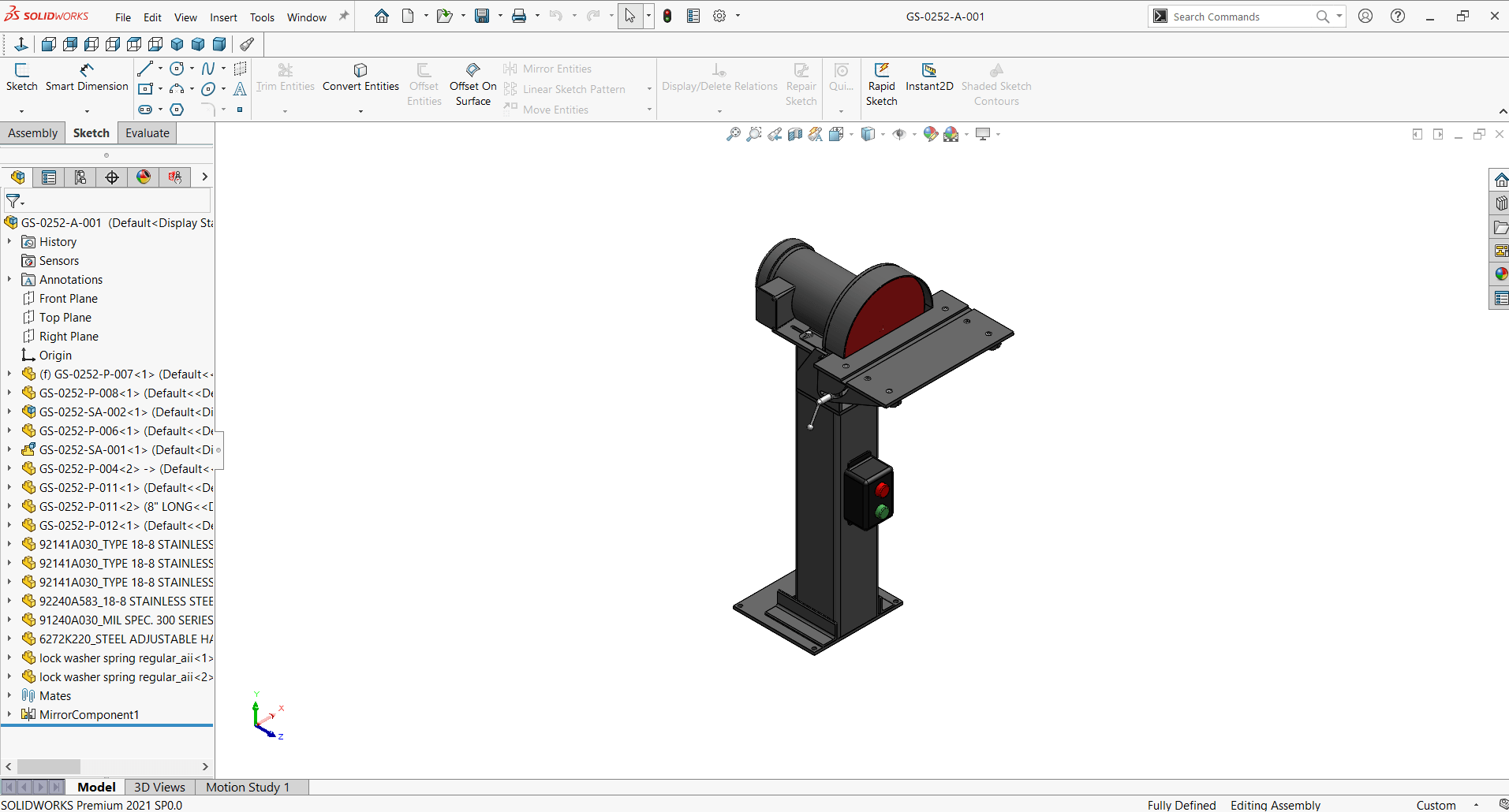Toggle the Rapid Sketch mode
This screenshot has width=1509, height=812.
pos(881,84)
